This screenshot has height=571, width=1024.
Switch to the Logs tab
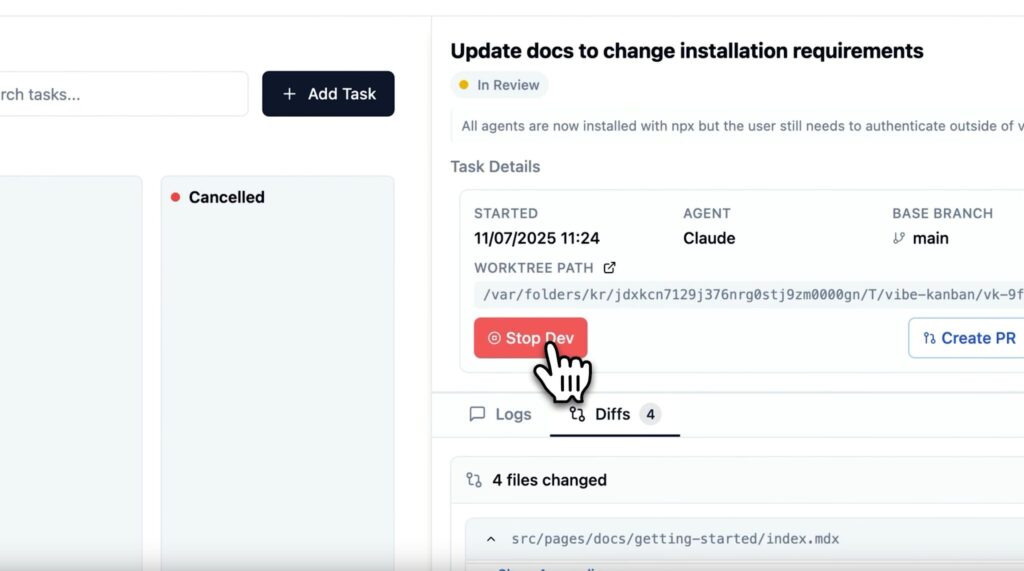(500, 414)
